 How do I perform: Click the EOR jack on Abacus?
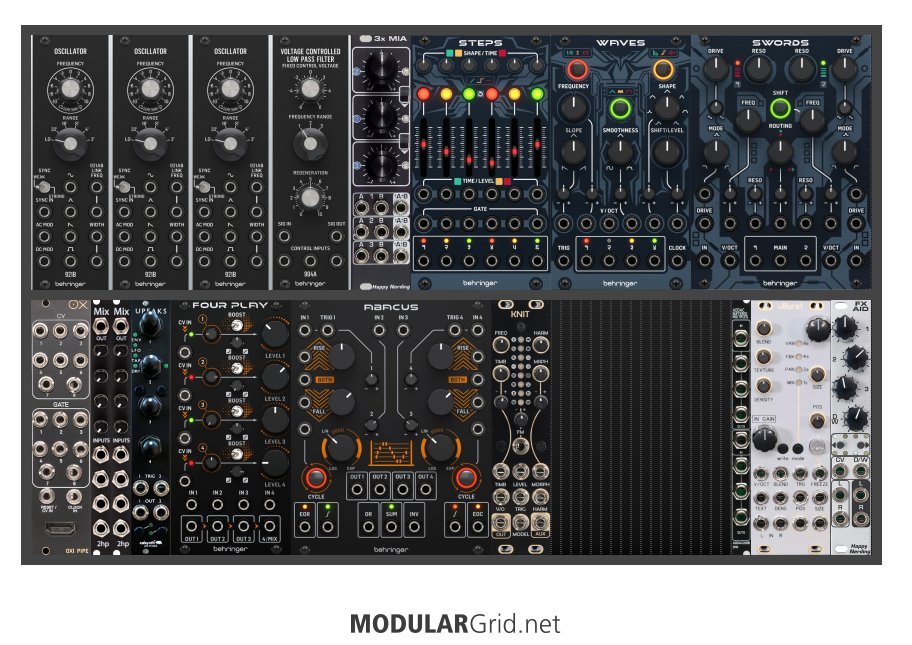click(305, 528)
